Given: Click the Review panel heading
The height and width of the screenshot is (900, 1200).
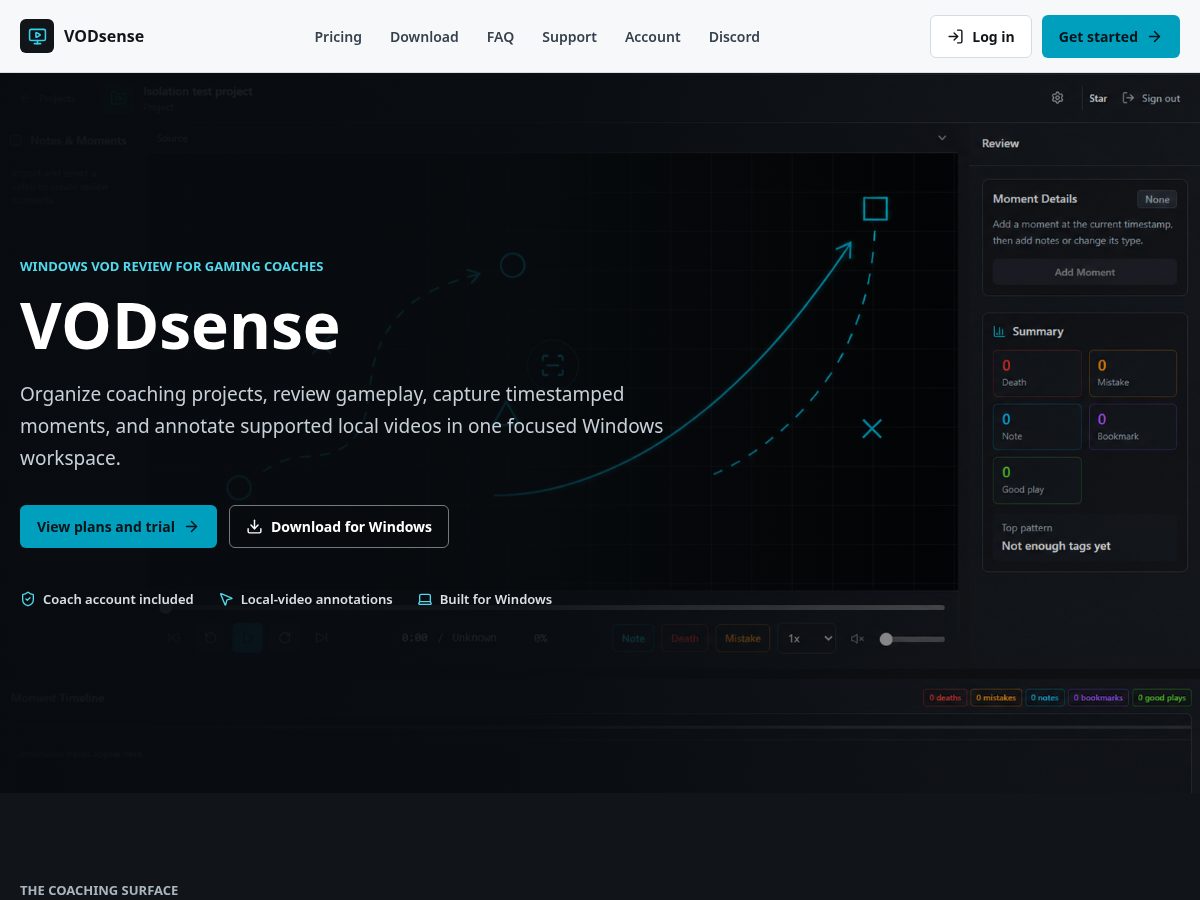Looking at the screenshot, I should [1000, 143].
